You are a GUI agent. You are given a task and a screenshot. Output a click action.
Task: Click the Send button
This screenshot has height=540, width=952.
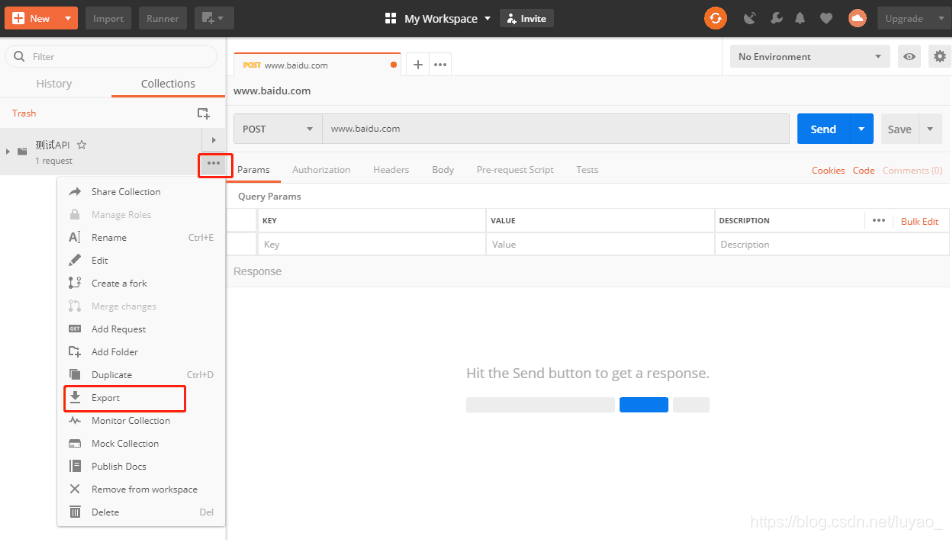(823, 129)
